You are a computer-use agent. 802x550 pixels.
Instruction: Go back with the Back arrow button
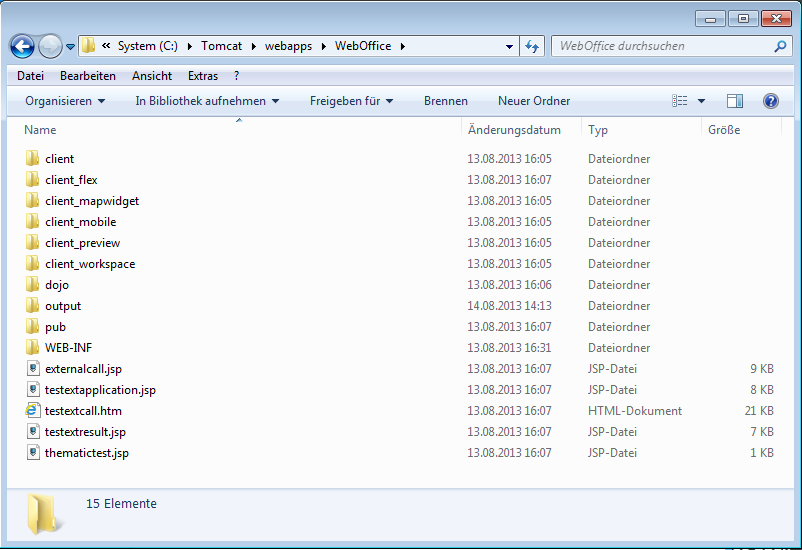(x=22, y=47)
